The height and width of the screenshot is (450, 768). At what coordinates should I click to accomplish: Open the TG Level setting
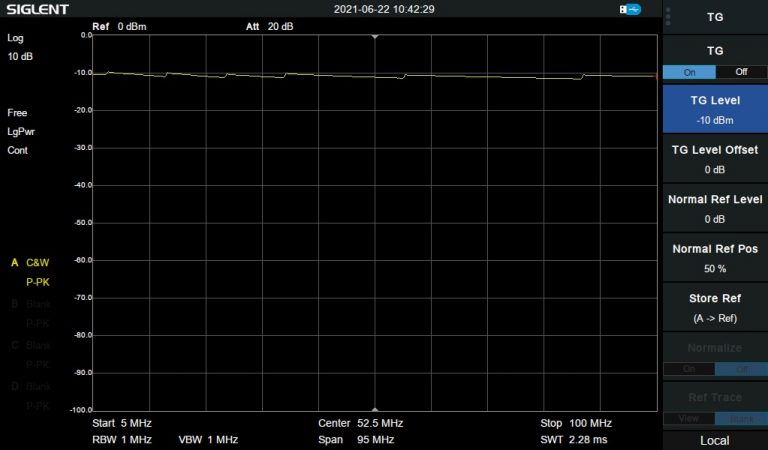(x=715, y=109)
